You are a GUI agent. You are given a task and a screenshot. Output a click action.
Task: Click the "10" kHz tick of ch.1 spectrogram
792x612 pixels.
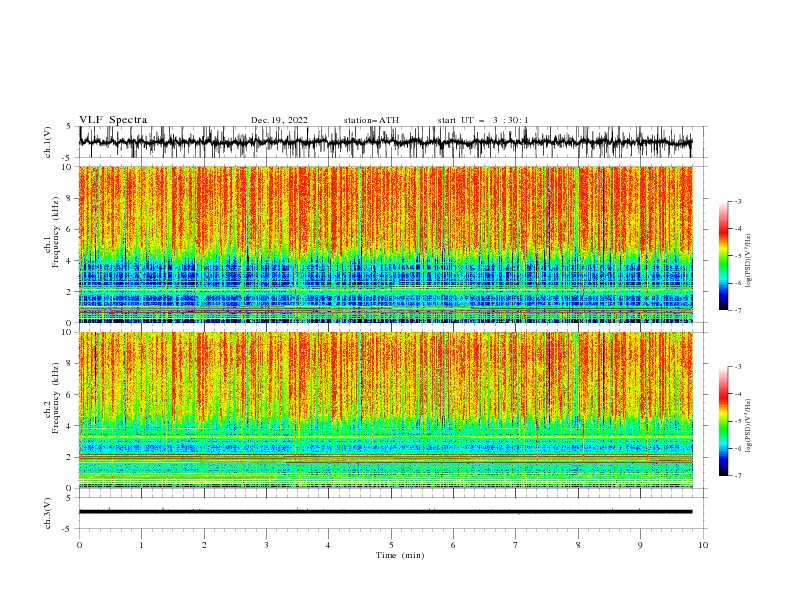tap(68, 167)
